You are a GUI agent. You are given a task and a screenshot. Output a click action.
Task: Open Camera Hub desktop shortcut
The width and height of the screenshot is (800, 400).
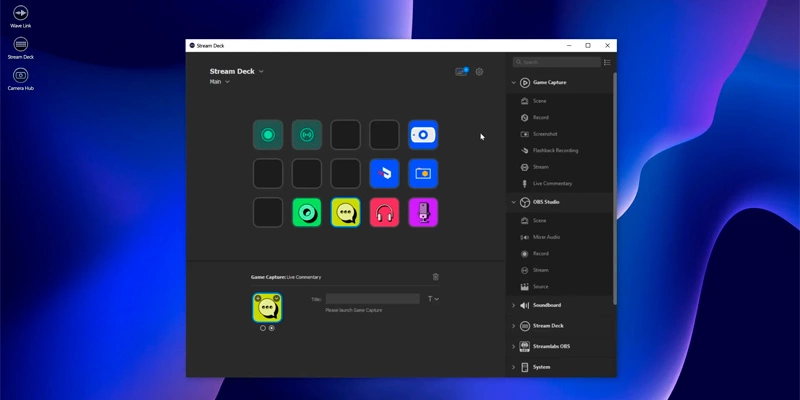click(x=20, y=80)
